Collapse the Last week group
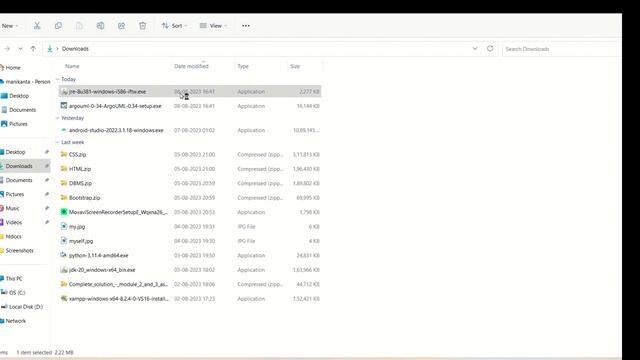Image resolution: width=640 pixels, height=360 pixels. [x=58, y=142]
